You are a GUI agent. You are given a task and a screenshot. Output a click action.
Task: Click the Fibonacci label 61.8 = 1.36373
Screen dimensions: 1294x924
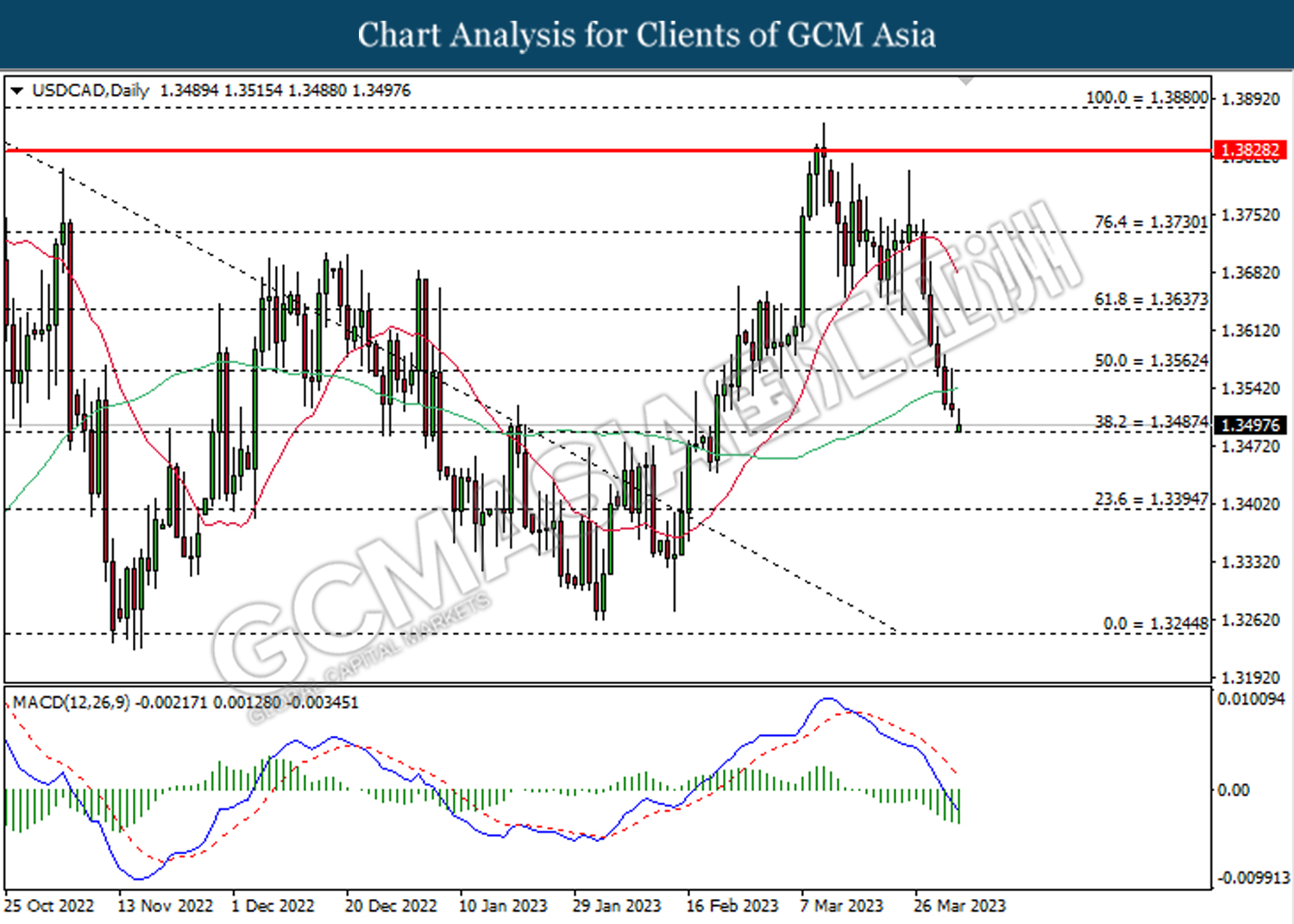click(1151, 299)
